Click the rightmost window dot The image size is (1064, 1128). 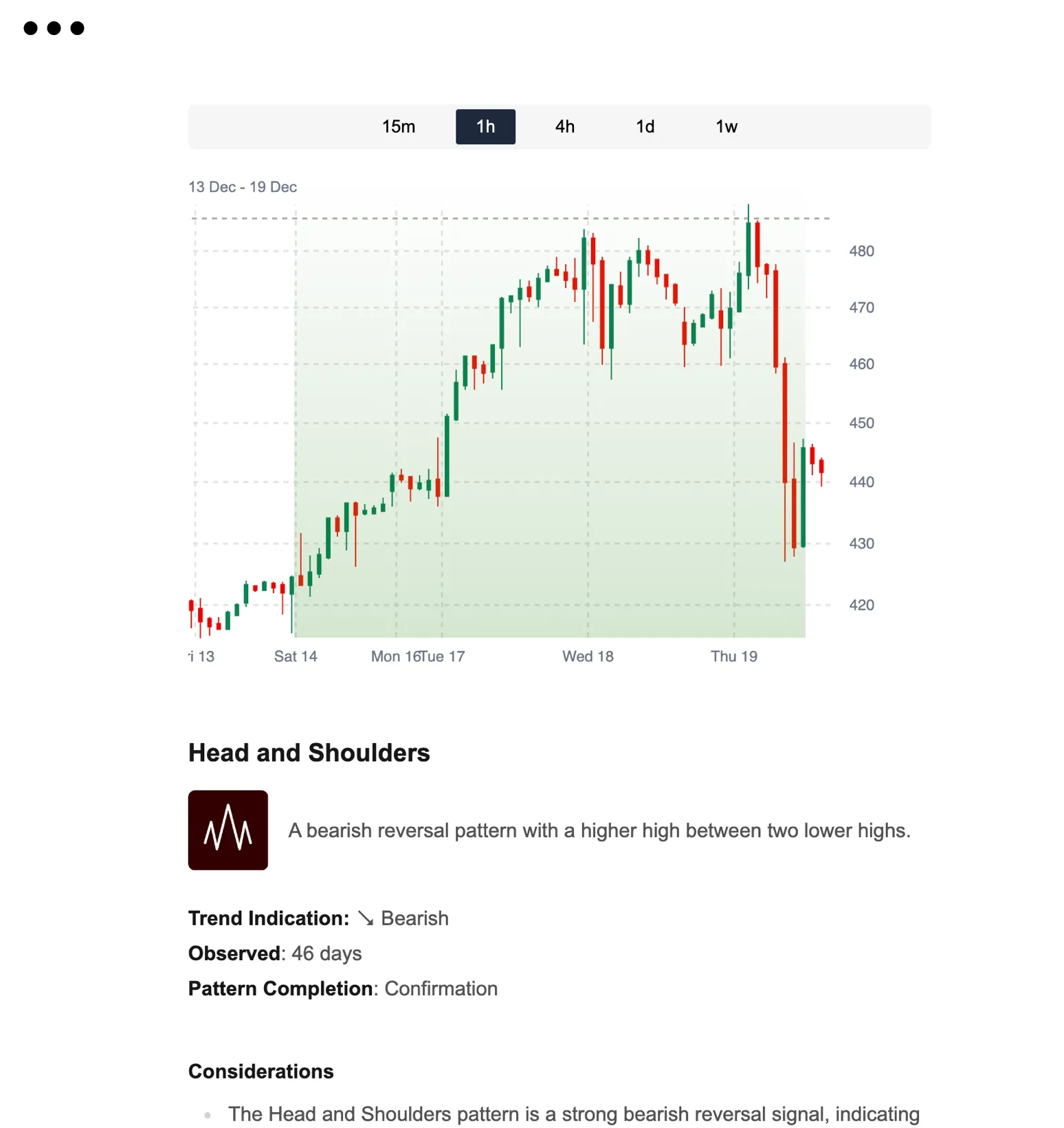[x=76, y=28]
